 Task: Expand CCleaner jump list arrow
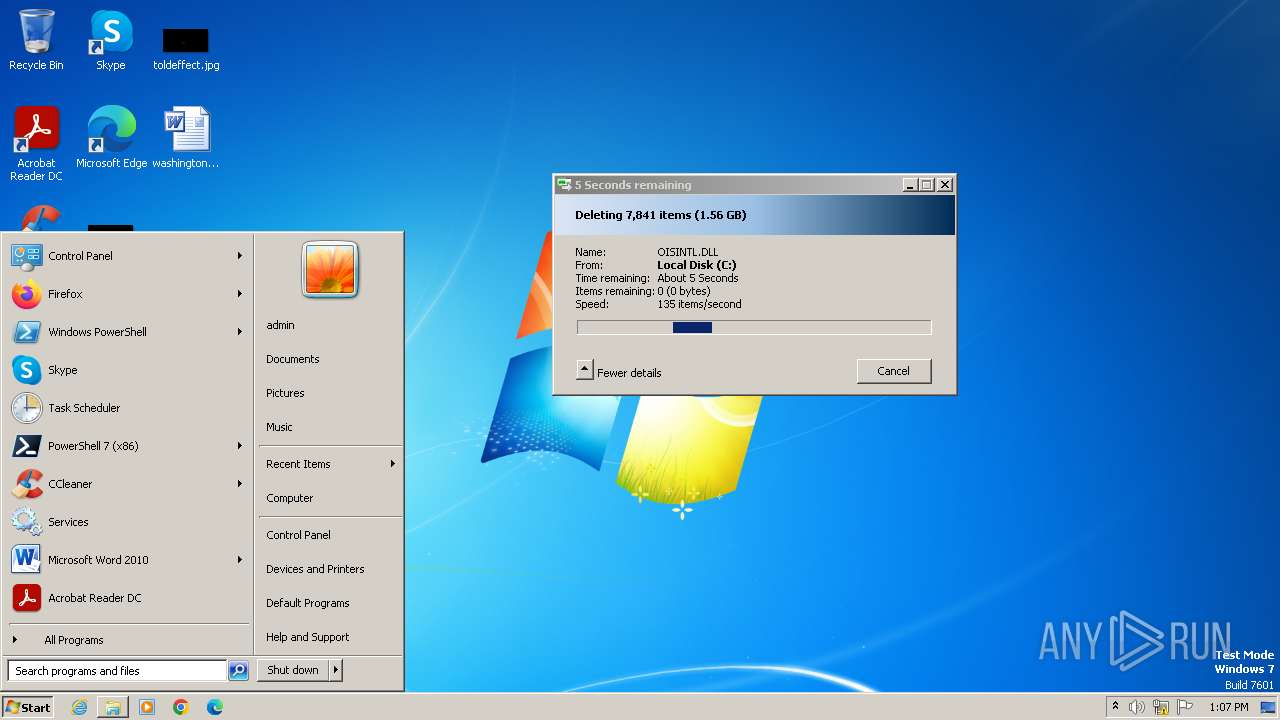[240, 484]
